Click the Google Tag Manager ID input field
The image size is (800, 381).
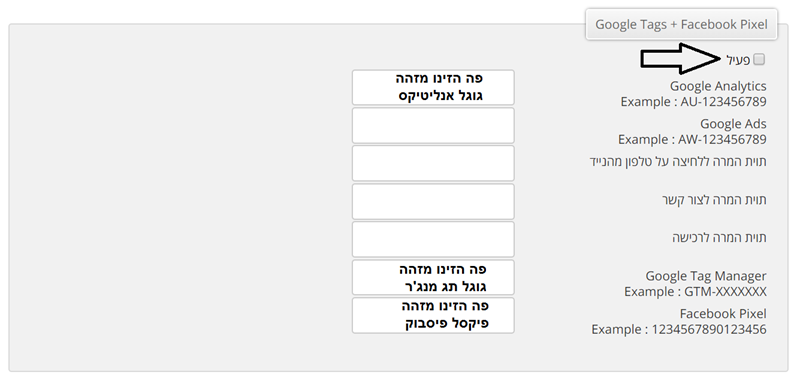point(433,277)
